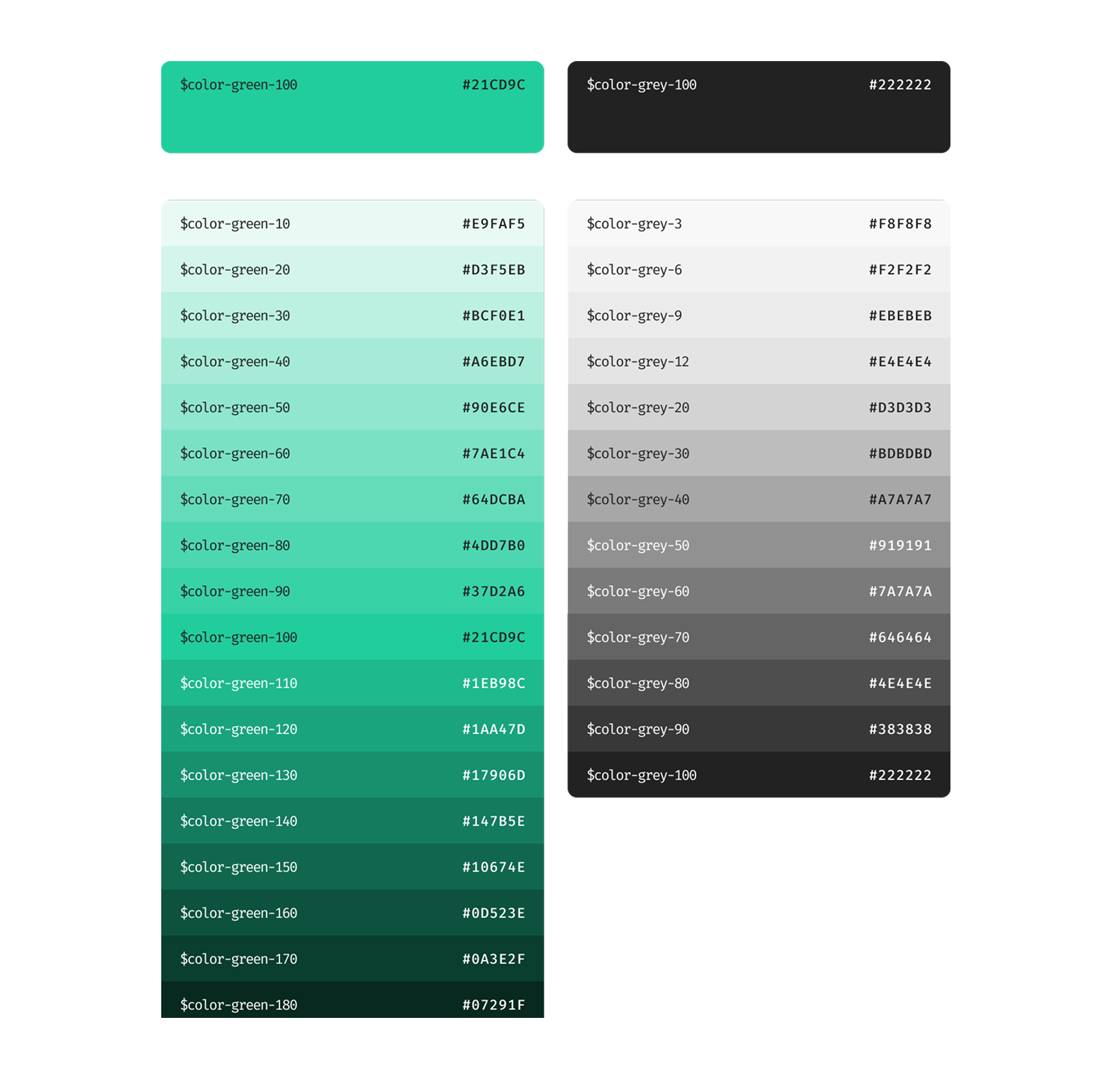
Task: Click the $color-grey-60 swatch row
Action: click(x=759, y=591)
